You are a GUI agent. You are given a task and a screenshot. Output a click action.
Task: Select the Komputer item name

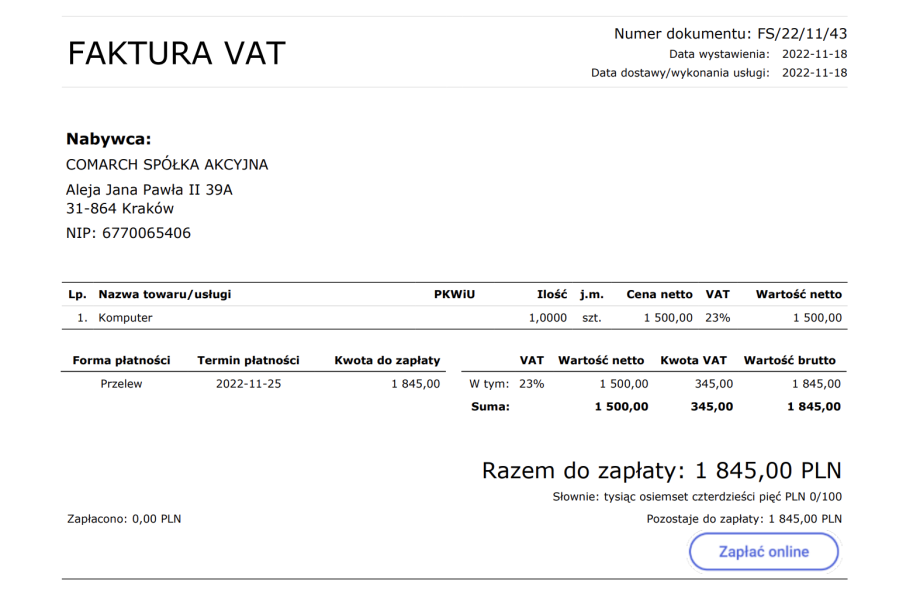point(125,318)
